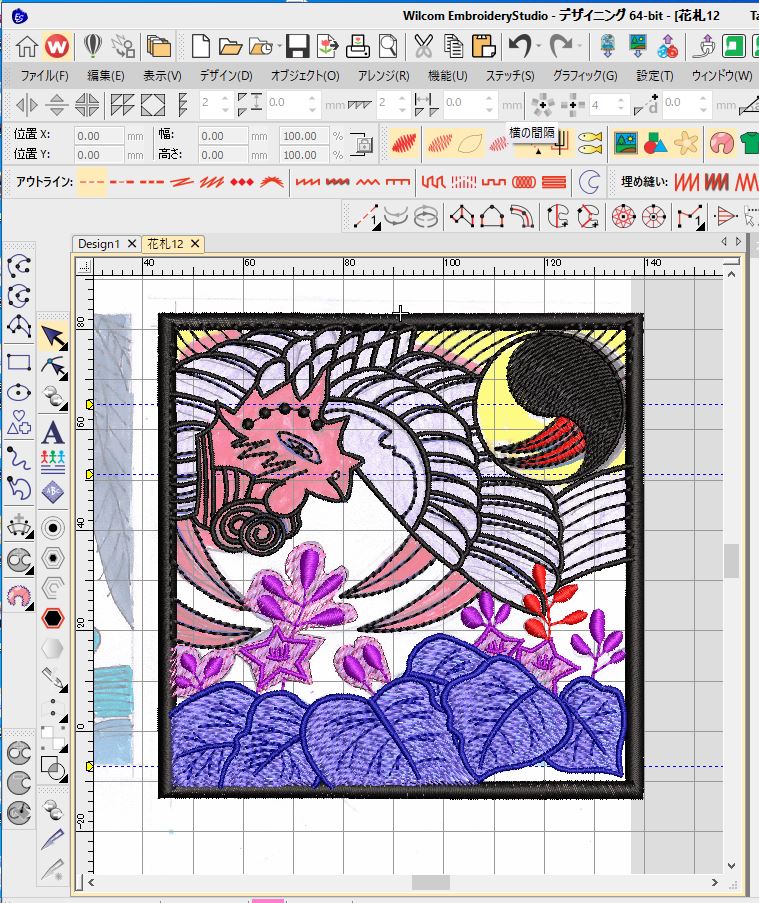The image size is (759, 903).
Task: Copy the selection with the copy icon
Action: click(x=454, y=46)
